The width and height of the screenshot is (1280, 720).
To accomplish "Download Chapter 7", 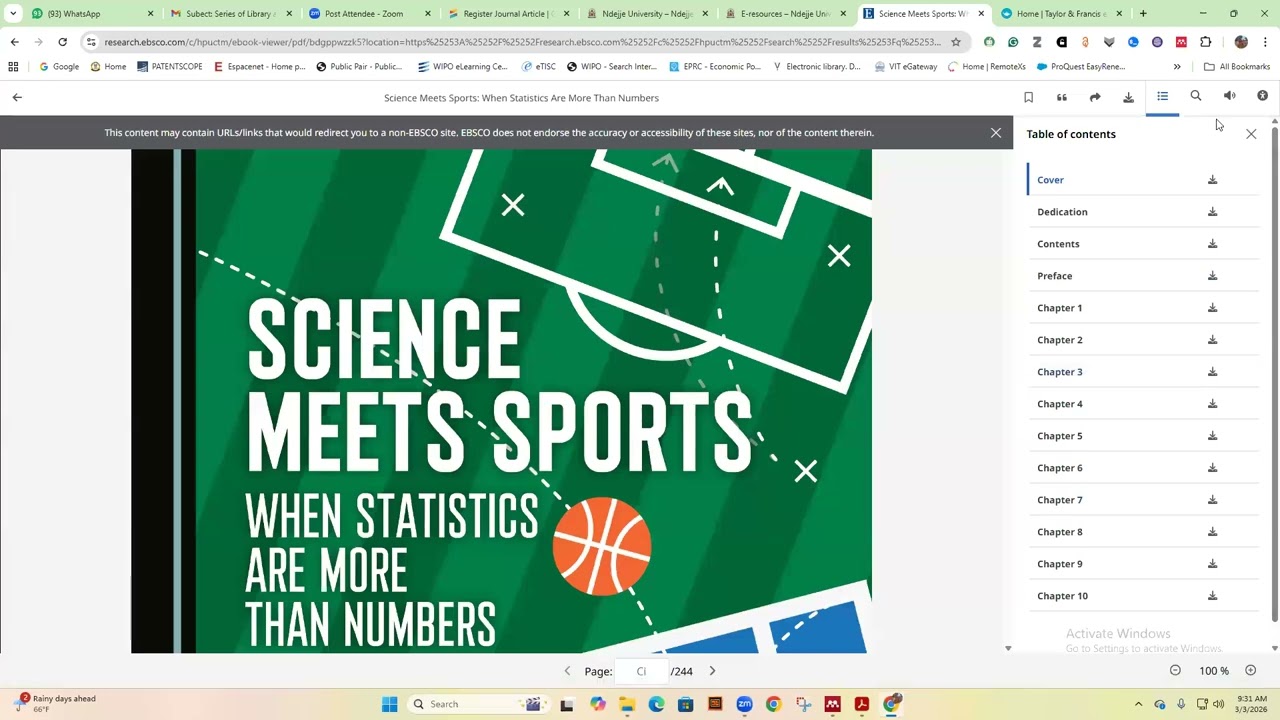I will coord(1212,500).
